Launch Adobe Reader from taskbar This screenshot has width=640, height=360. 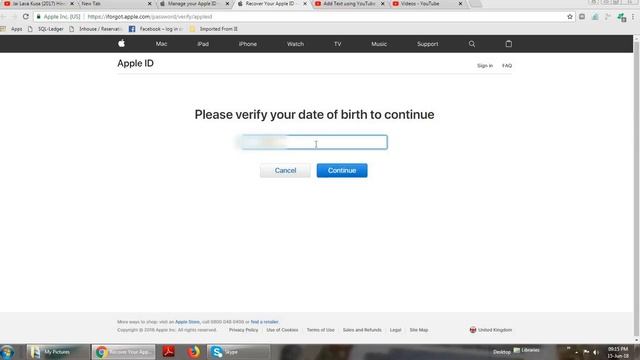click(169, 351)
